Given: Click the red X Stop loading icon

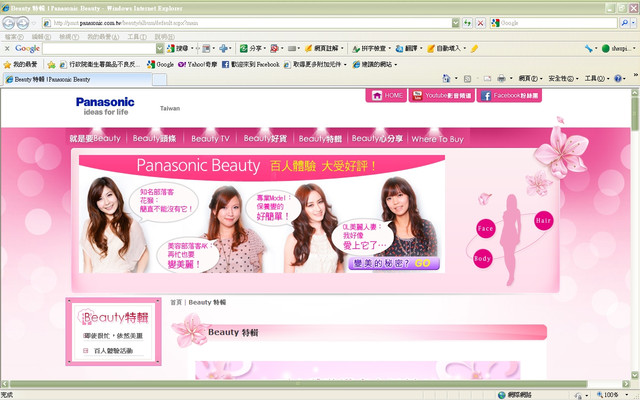Looking at the screenshot, I should (x=480, y=23).
